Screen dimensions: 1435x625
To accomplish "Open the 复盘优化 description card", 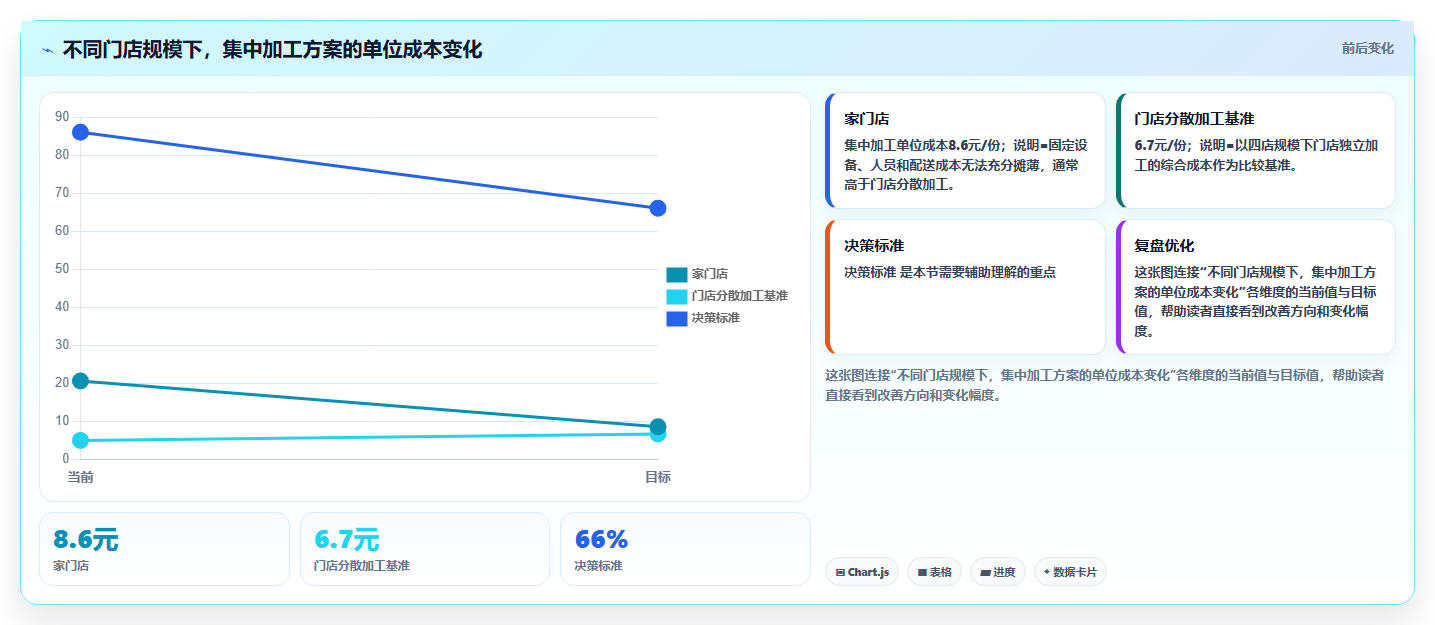I will (x=1256, y=287).
